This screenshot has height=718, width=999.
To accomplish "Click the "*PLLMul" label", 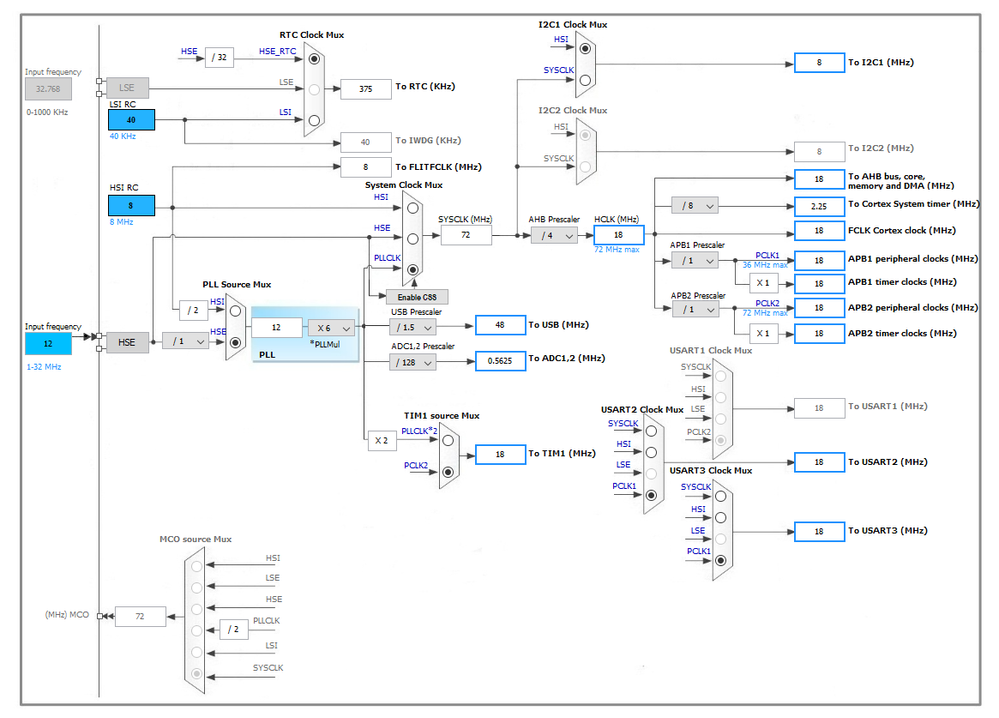I will (325, 345).
